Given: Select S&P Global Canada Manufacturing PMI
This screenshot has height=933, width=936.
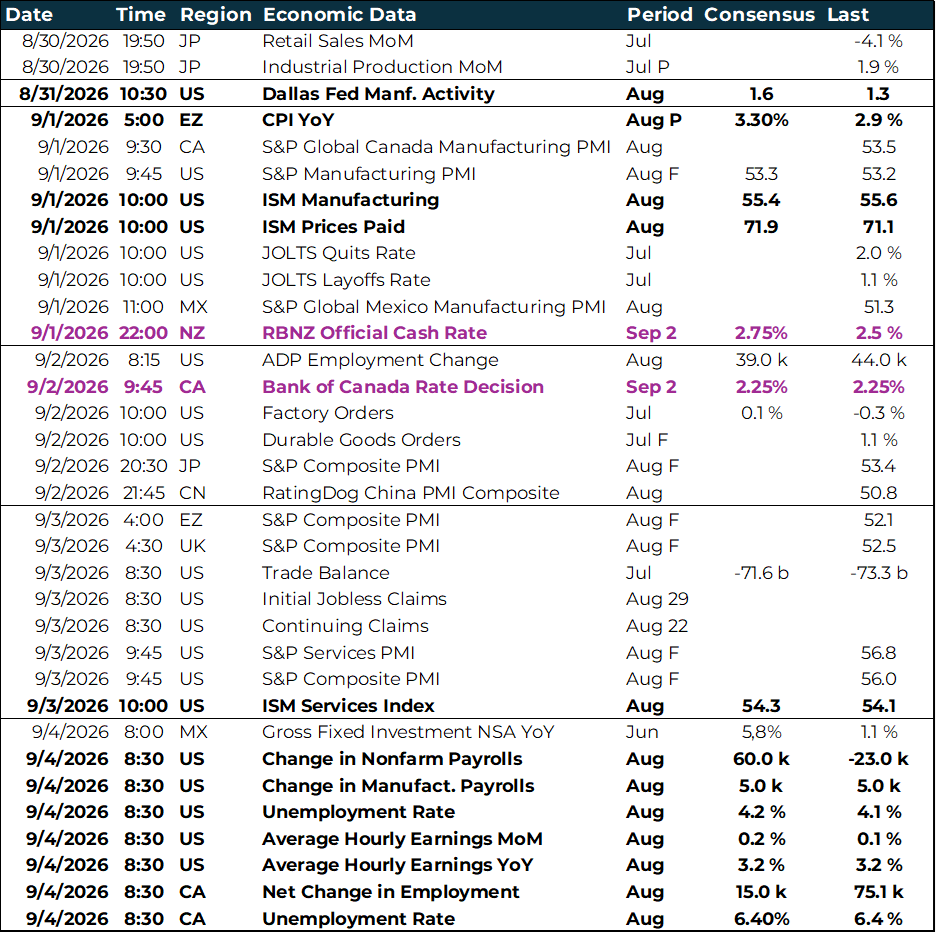Looking at the screenshot, I should 436,147.
